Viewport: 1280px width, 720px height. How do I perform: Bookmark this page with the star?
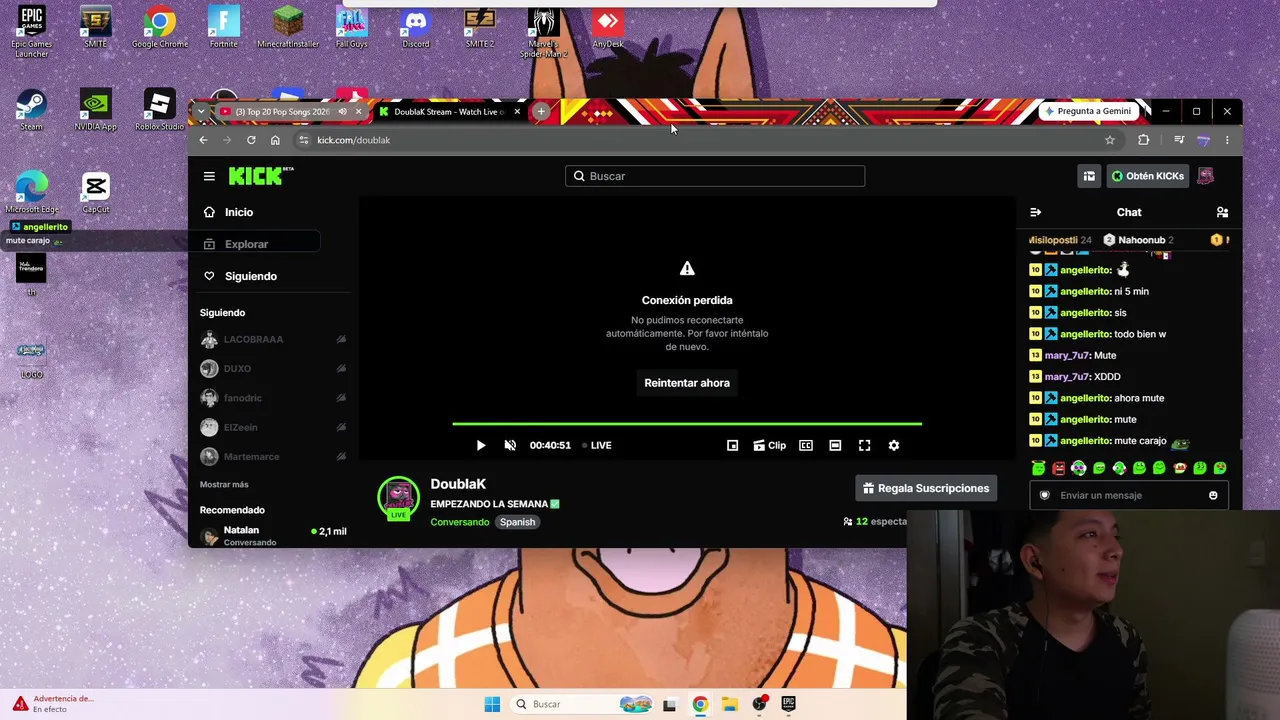click(x=1109, y=140)
